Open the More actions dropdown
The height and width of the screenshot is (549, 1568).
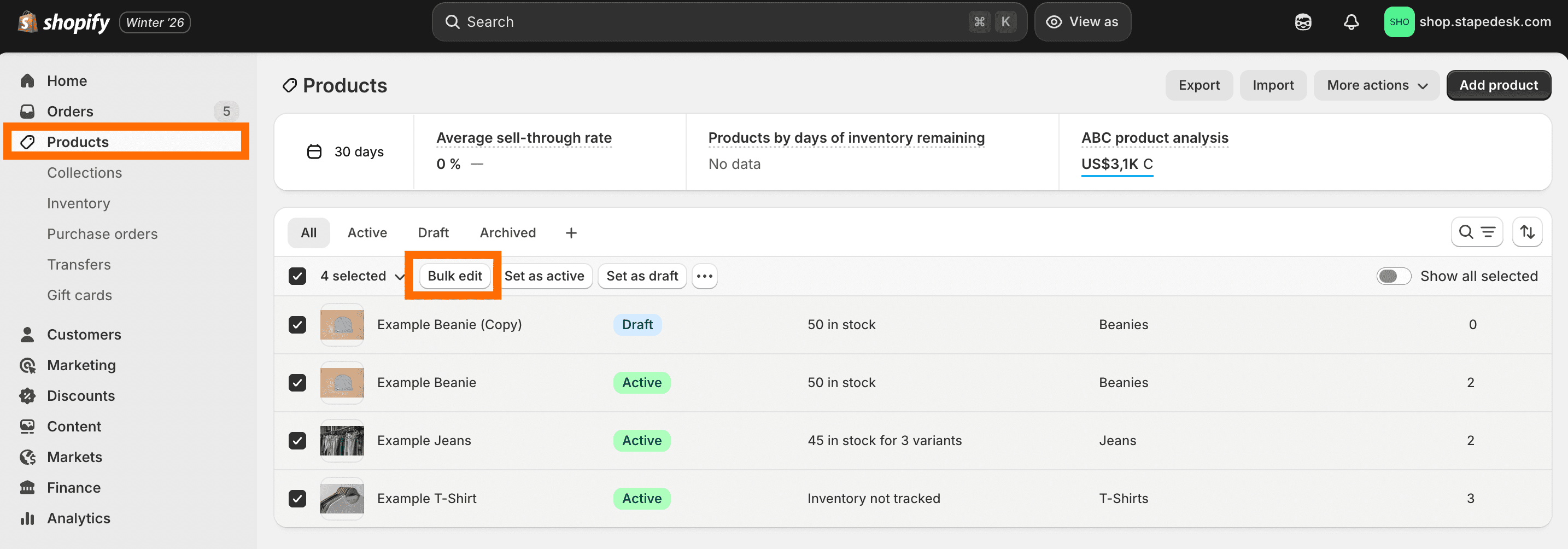1377,85
